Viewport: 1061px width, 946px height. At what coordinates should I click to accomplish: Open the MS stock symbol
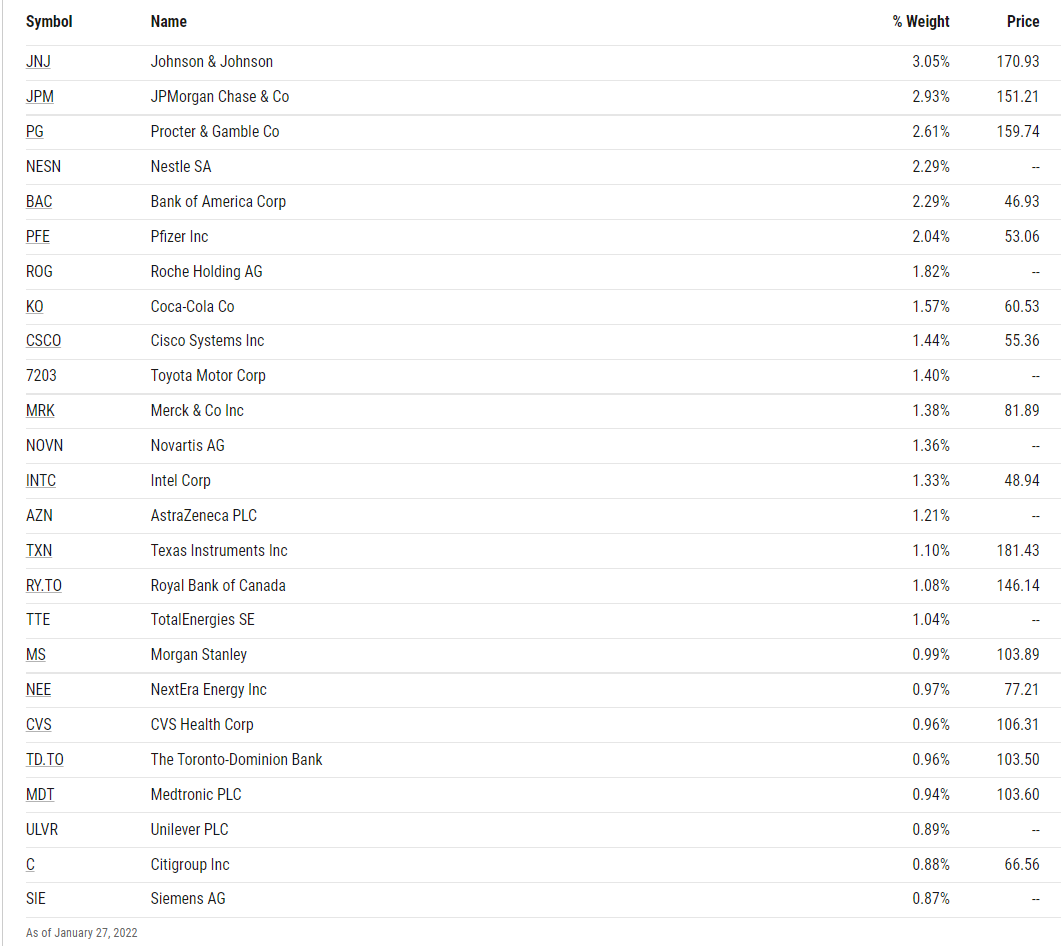click(36, 655)
